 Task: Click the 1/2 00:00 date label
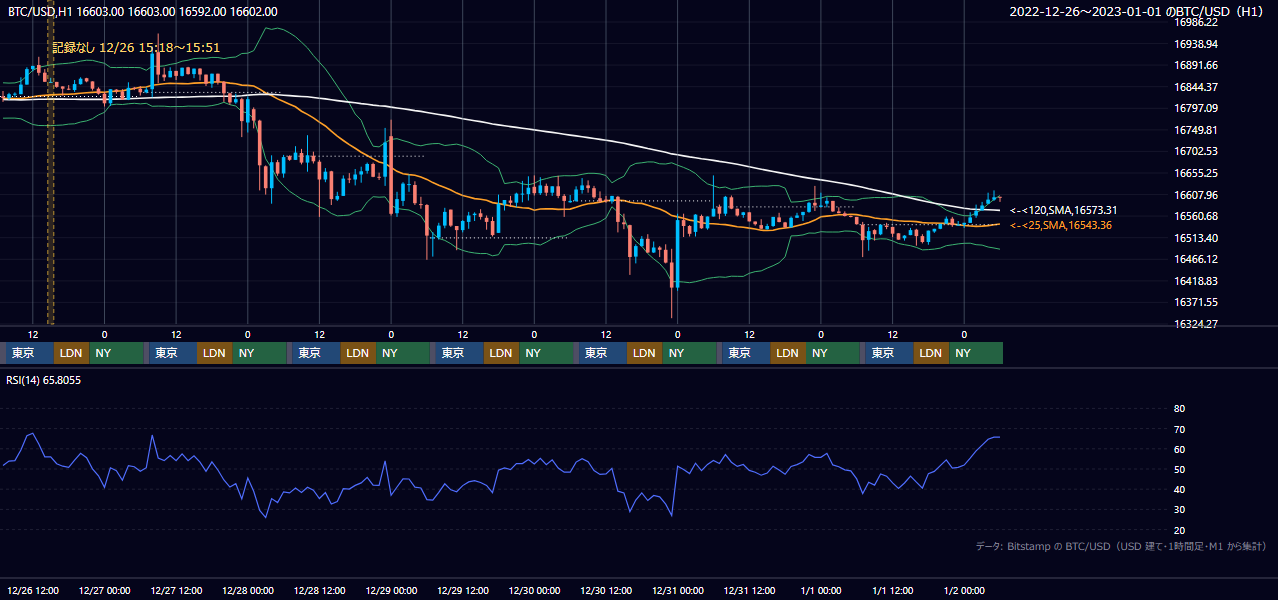[x=965, y=591]
